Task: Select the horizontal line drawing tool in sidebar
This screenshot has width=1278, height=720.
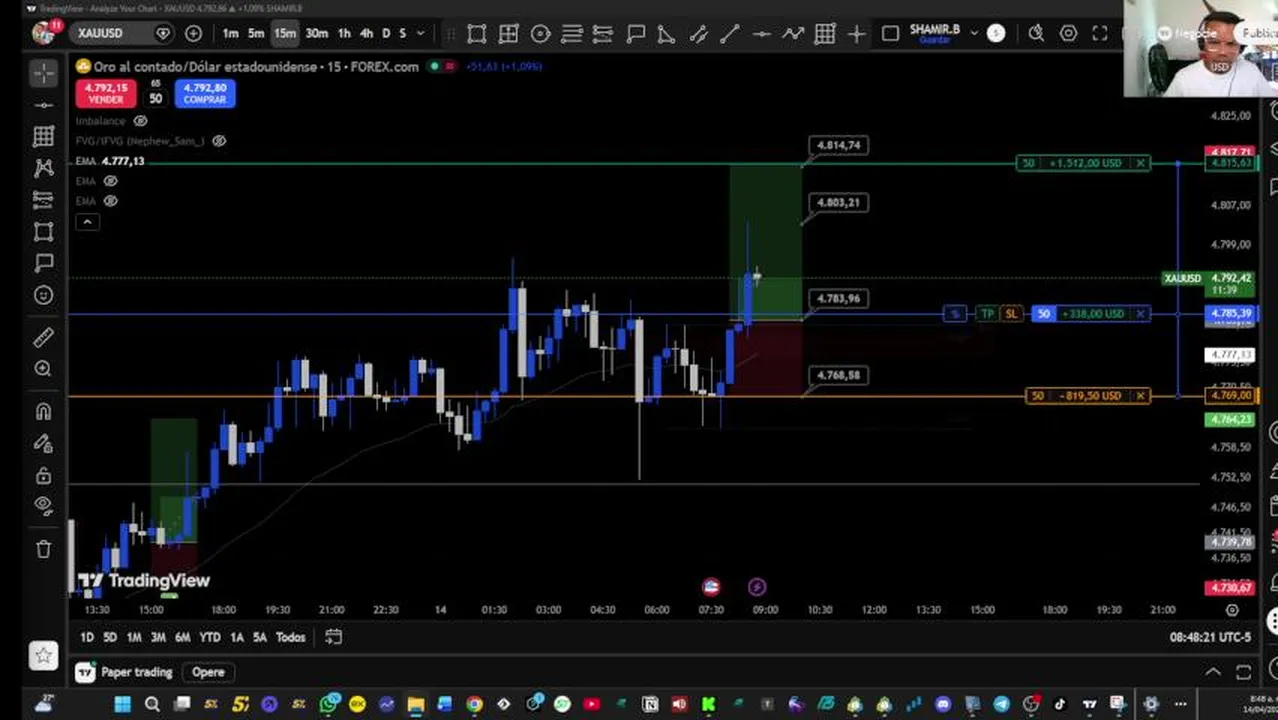Action: point(43,104)
